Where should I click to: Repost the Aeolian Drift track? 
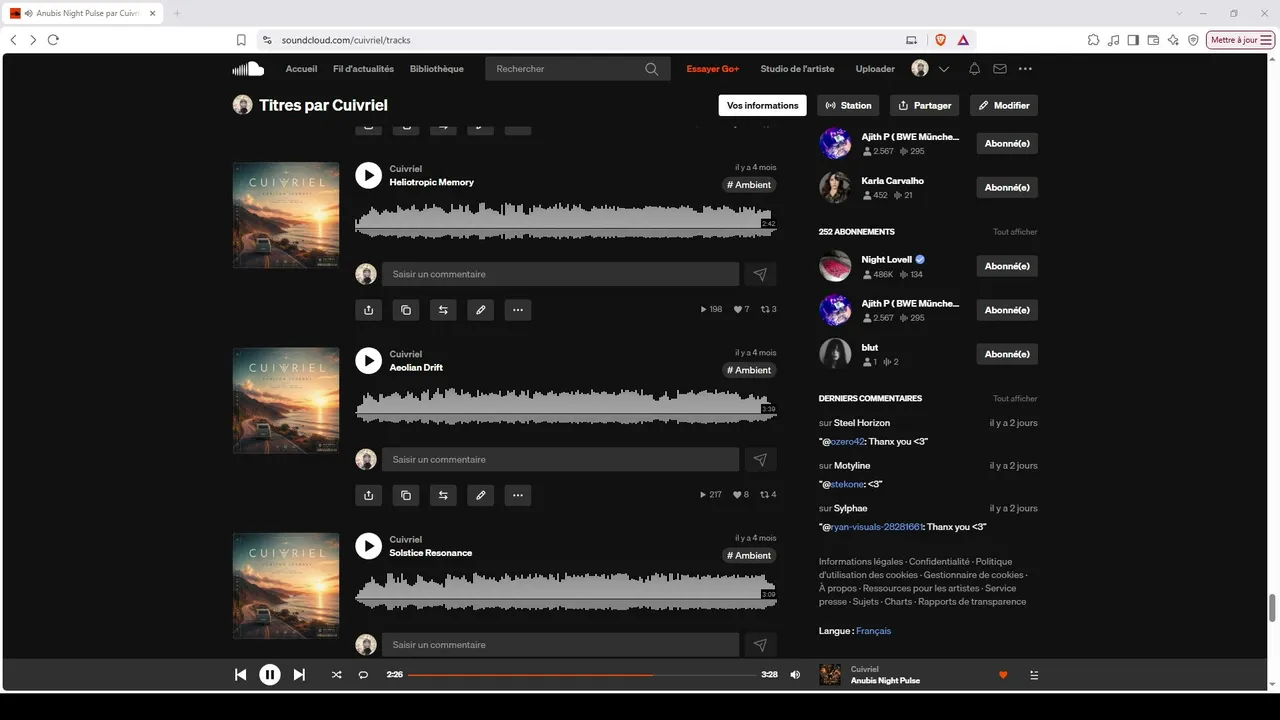coord(443,495)
